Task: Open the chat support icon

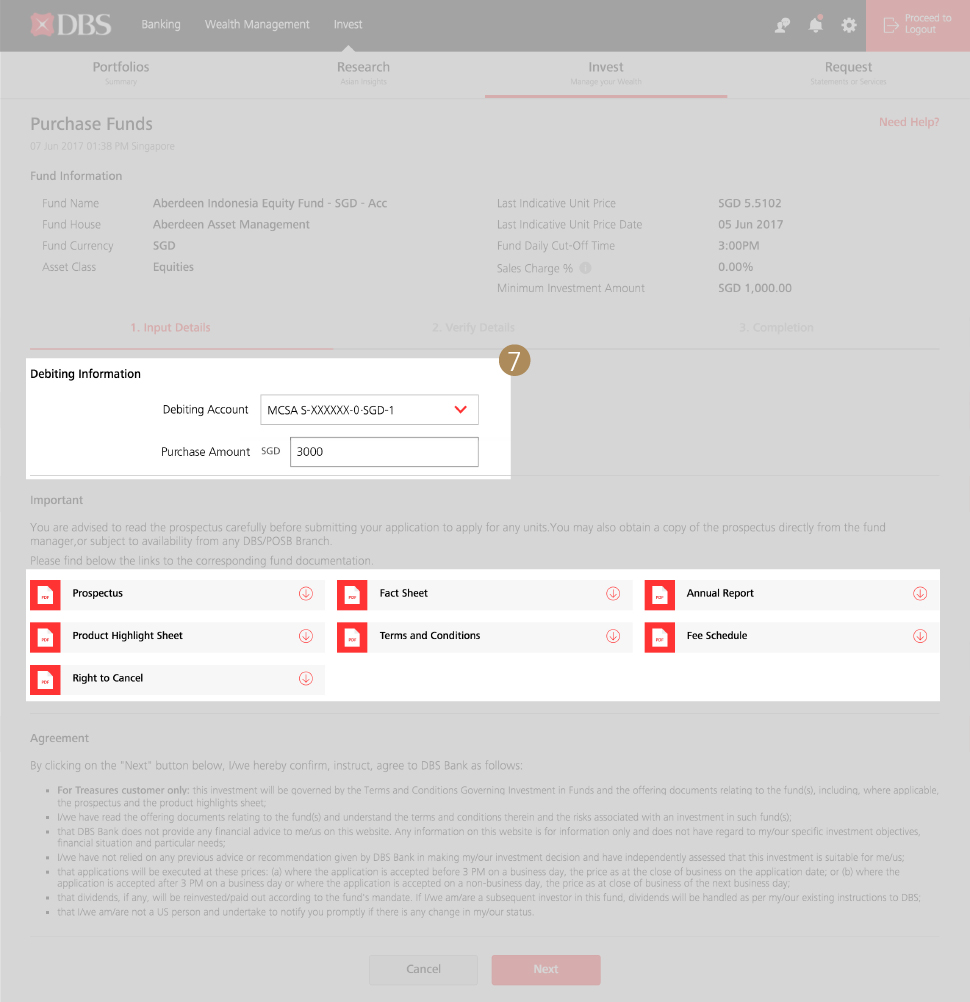Action: coord(782,25)
